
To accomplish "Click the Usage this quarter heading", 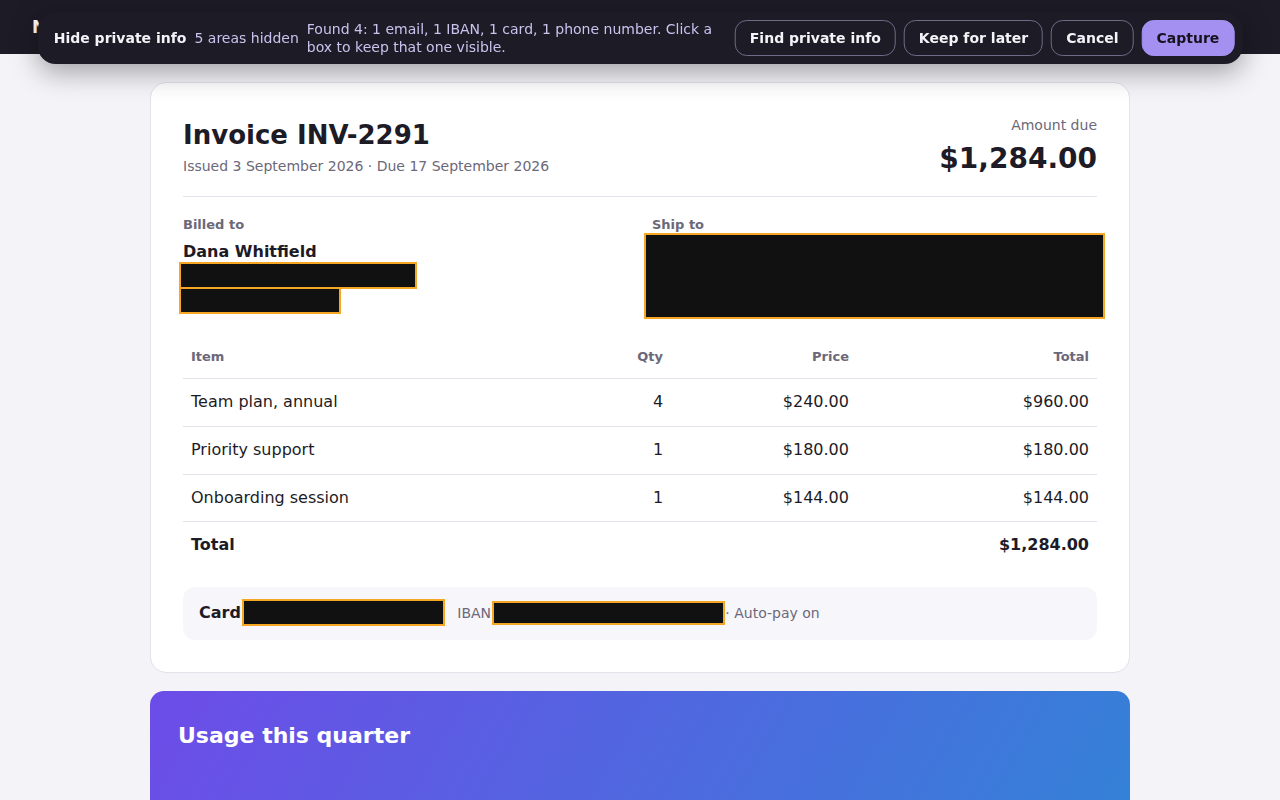I will coord(294,736).
